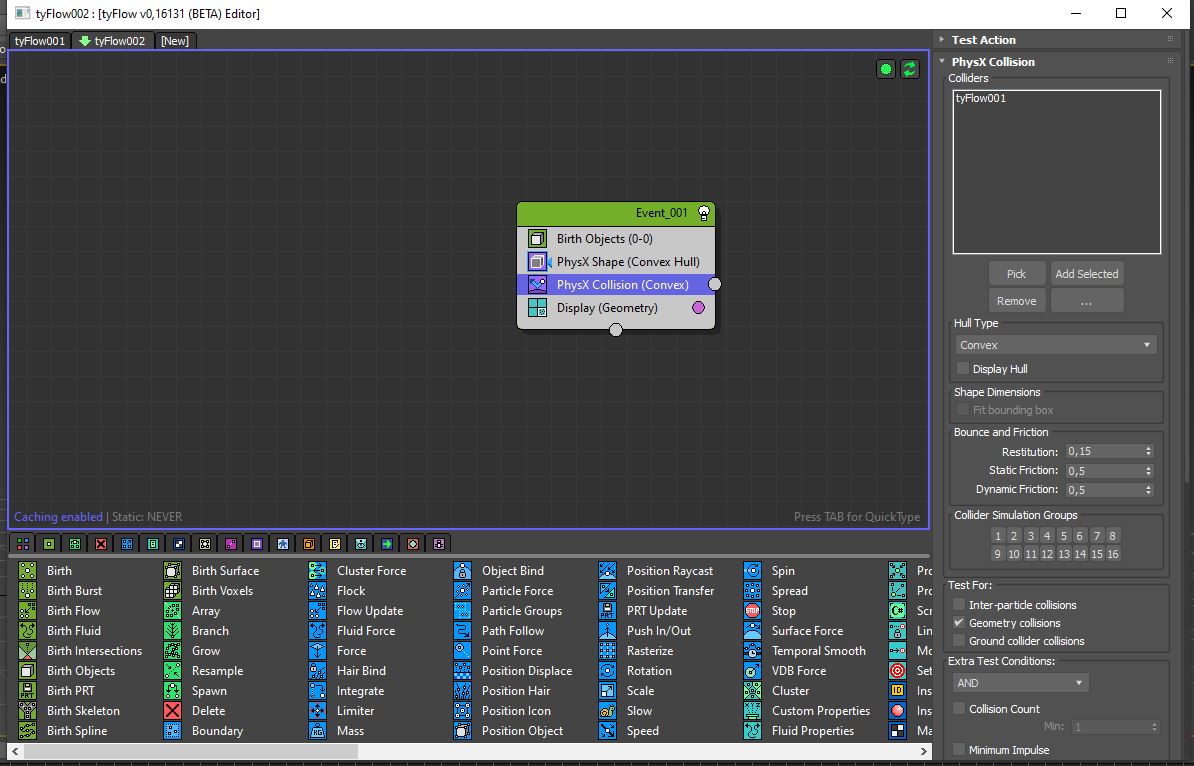Switch to the tyFlow001 tab
This screenshot has width=1194, height=766.
pos(40,41)
